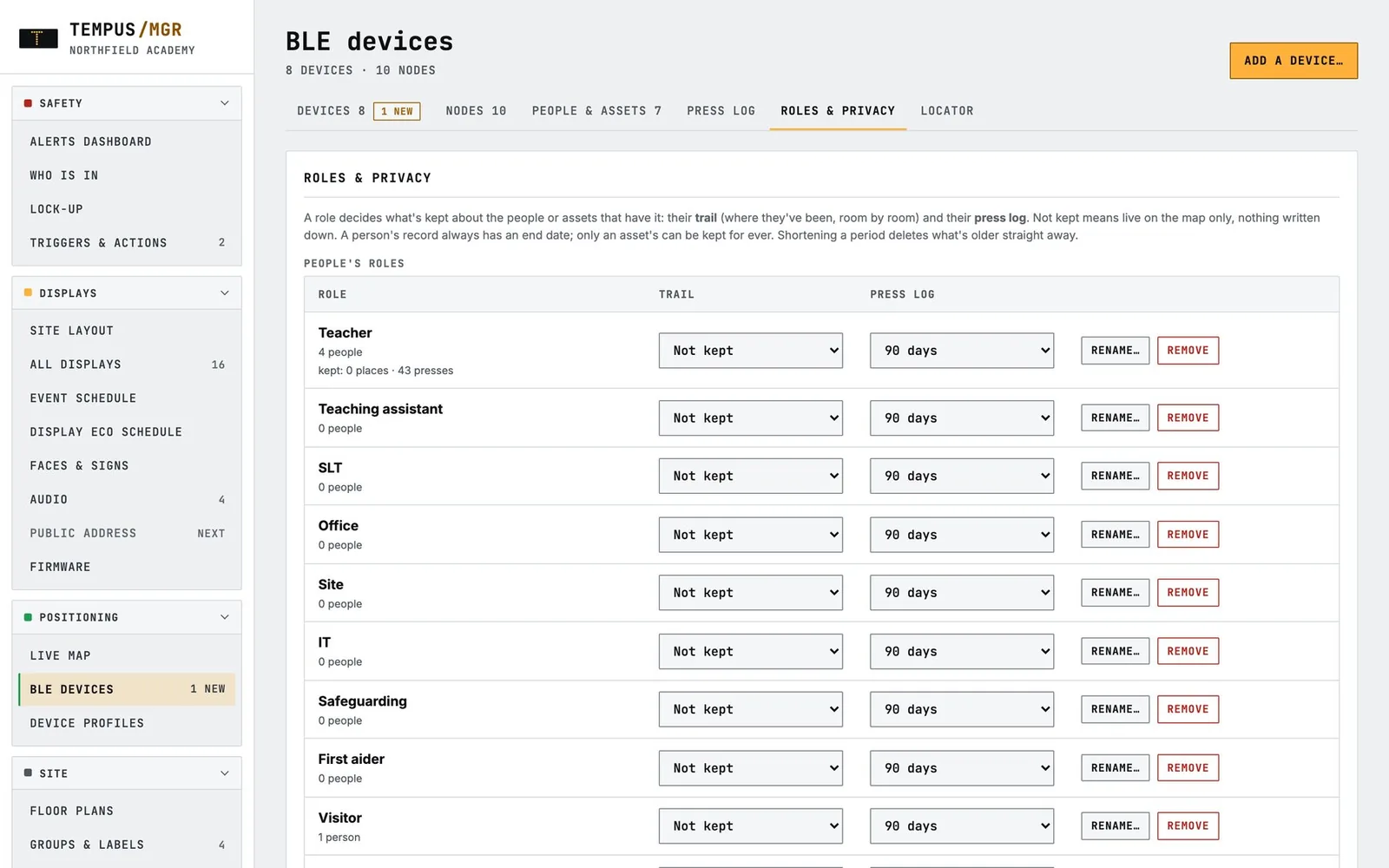Remove the First aider role
The height and width of the screenshot is (868, 1389).
(1188, 768)
